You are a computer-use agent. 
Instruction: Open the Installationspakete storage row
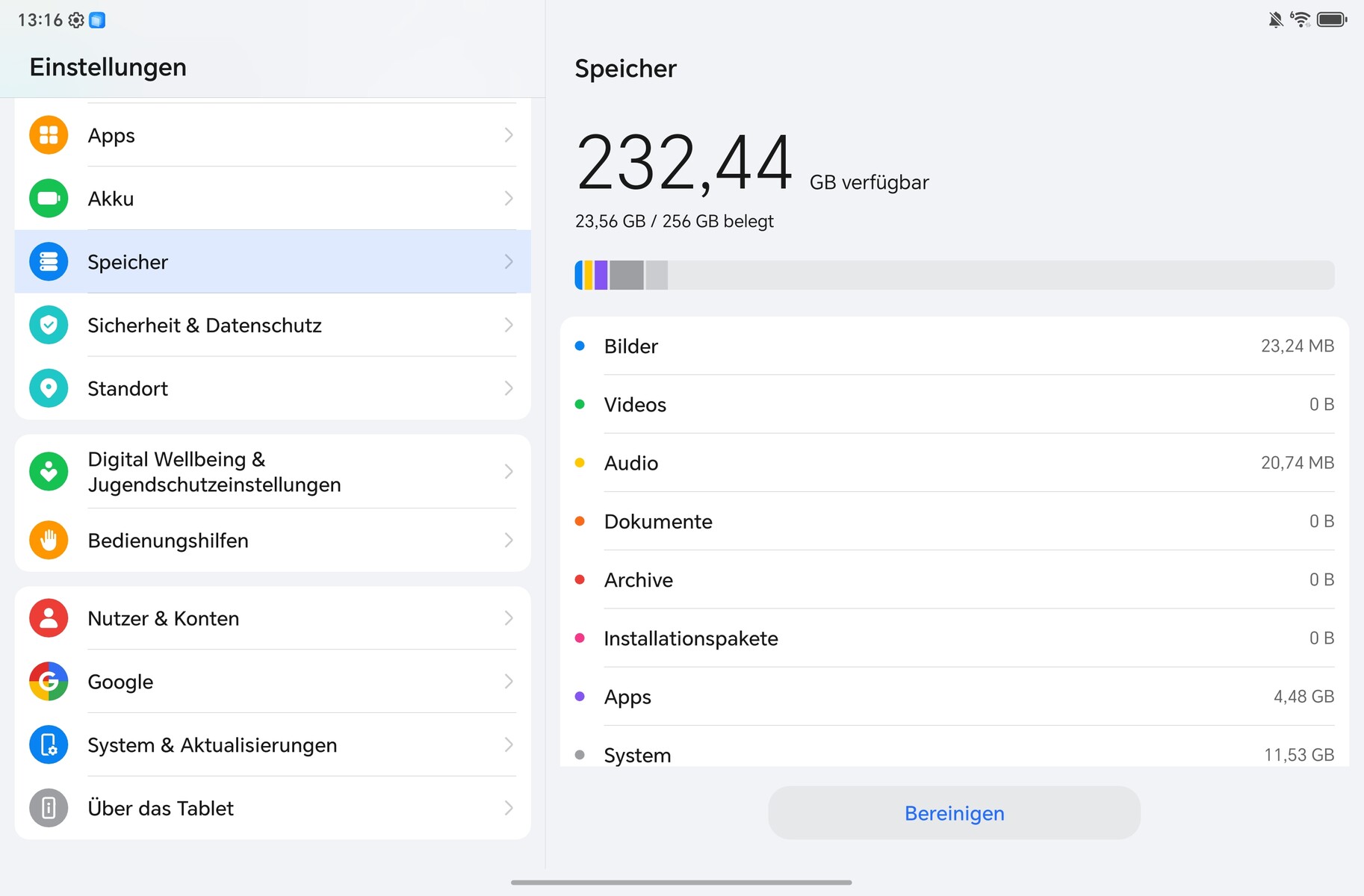click(x=954, y=638)
